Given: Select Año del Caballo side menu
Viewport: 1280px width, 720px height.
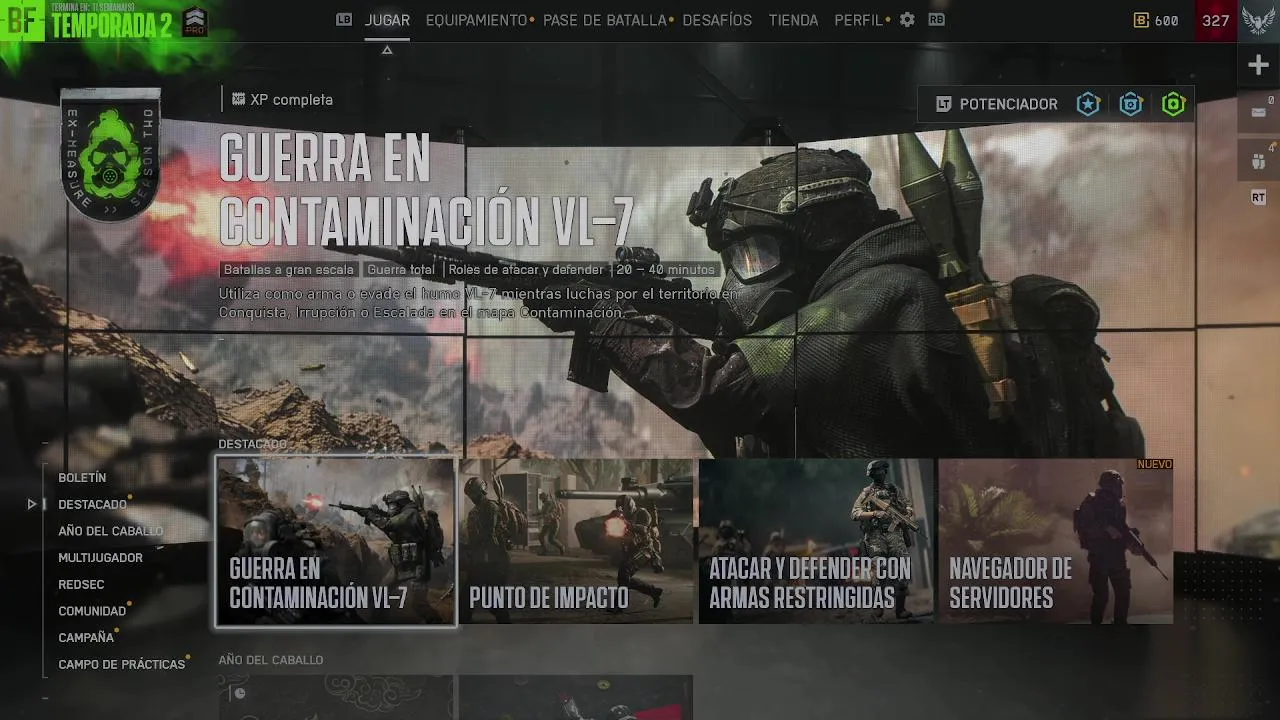Looking at the screenshot, I should [110, 531].
